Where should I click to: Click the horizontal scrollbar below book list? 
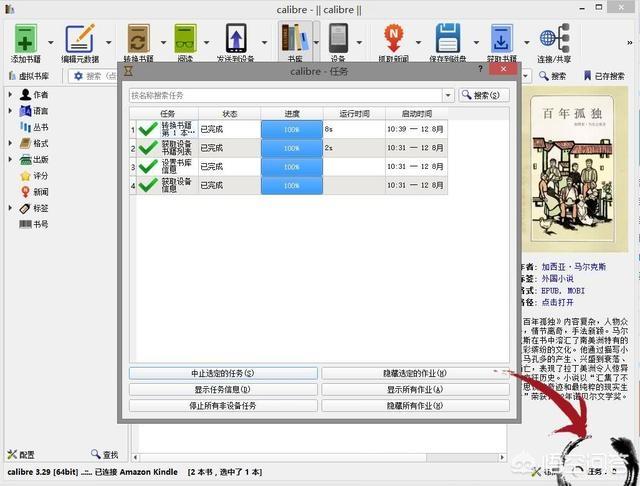(320, 457)
